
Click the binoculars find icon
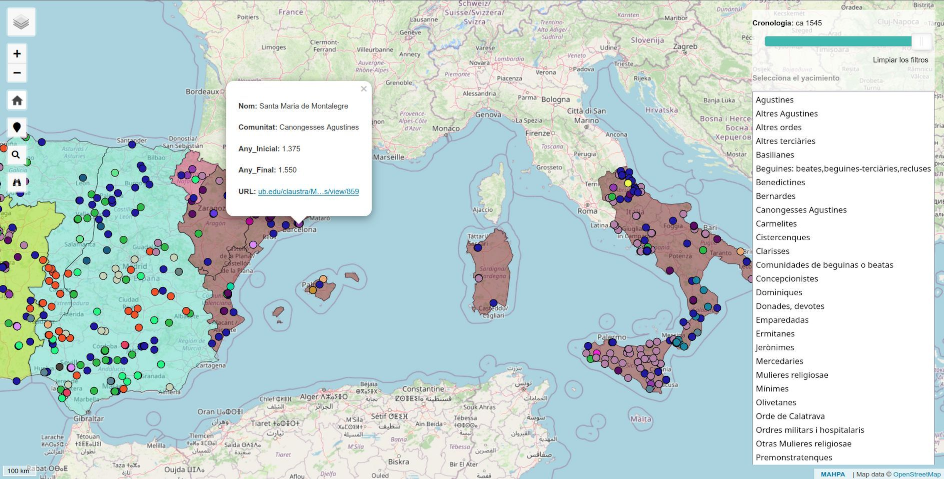(x=18, y=182)
